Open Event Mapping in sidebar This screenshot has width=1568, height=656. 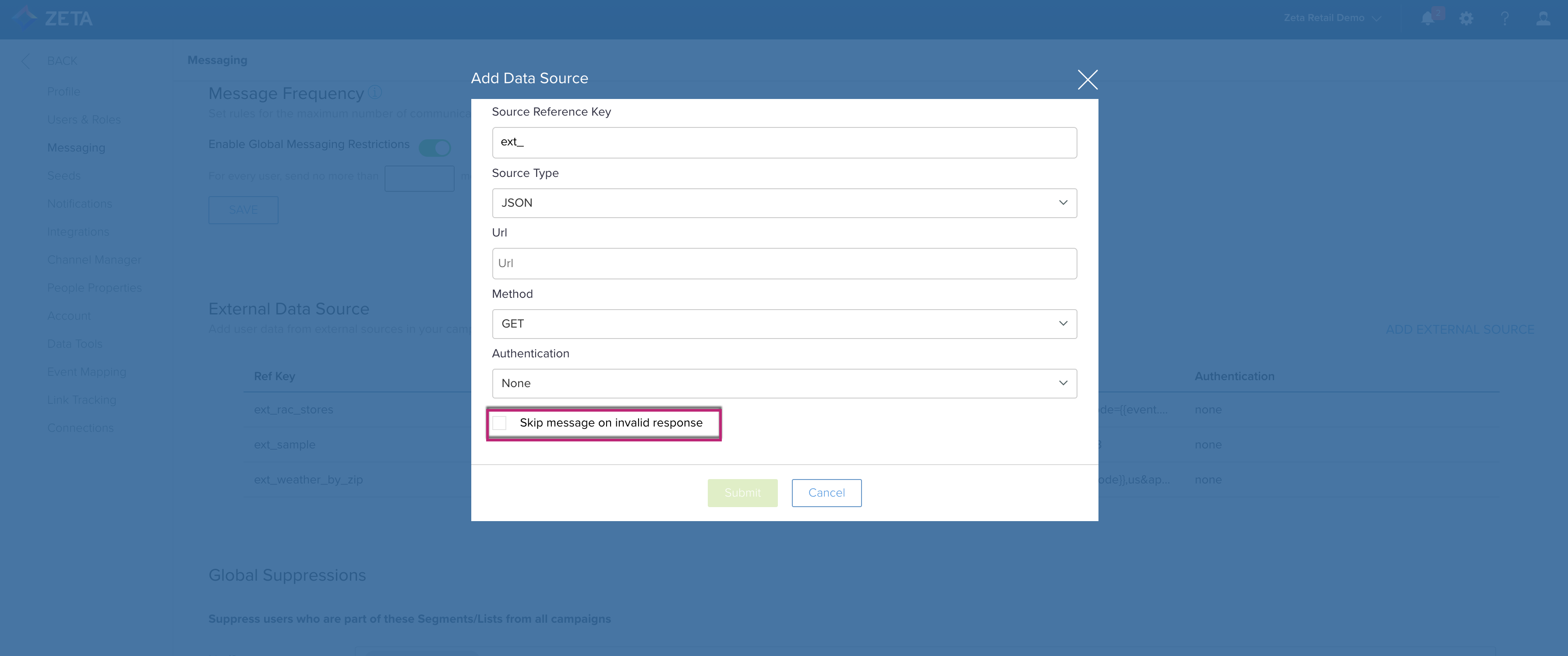pyautogui.click(x=86, y=372)
